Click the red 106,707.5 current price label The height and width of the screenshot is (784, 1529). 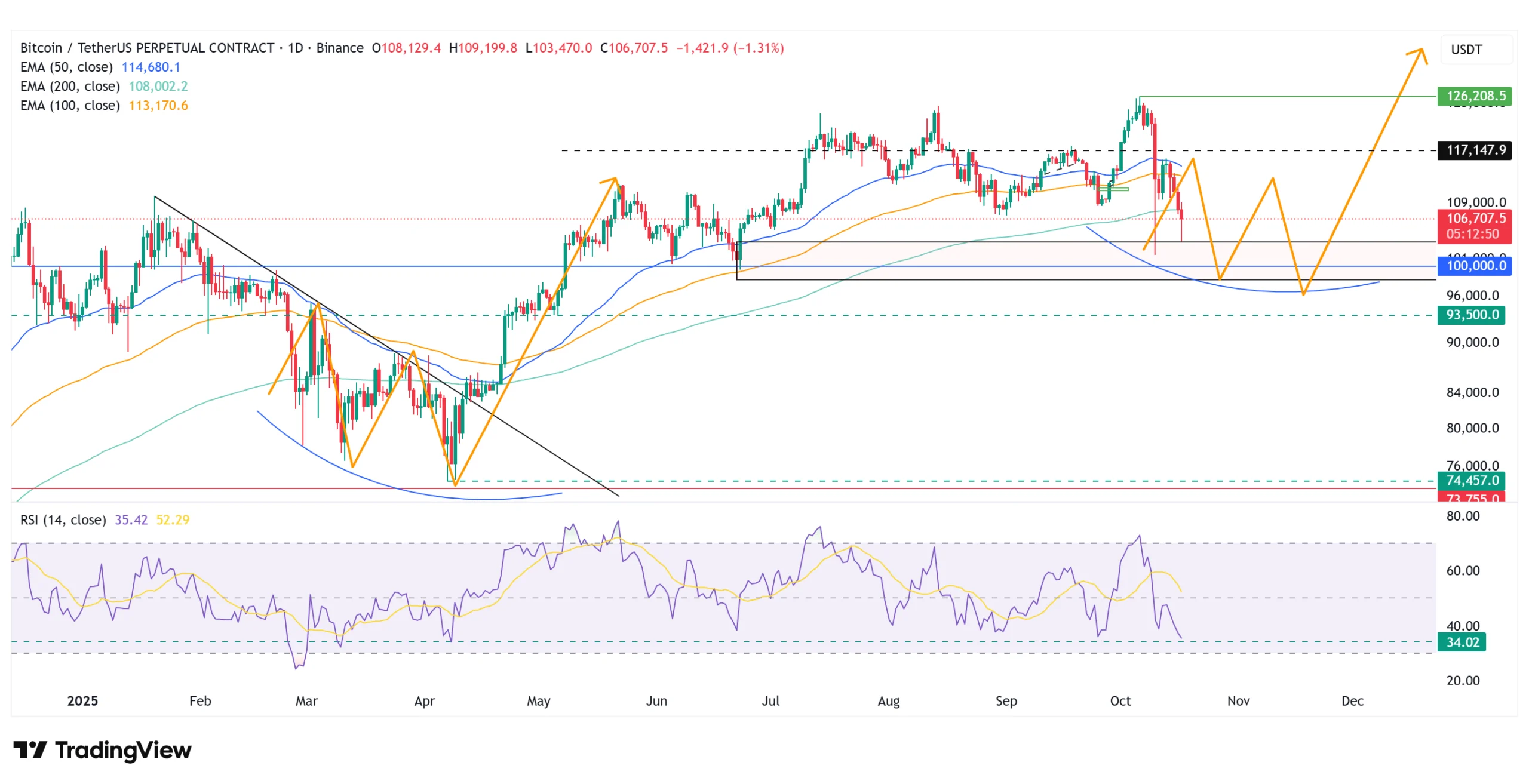click(x=1474, y=219)
